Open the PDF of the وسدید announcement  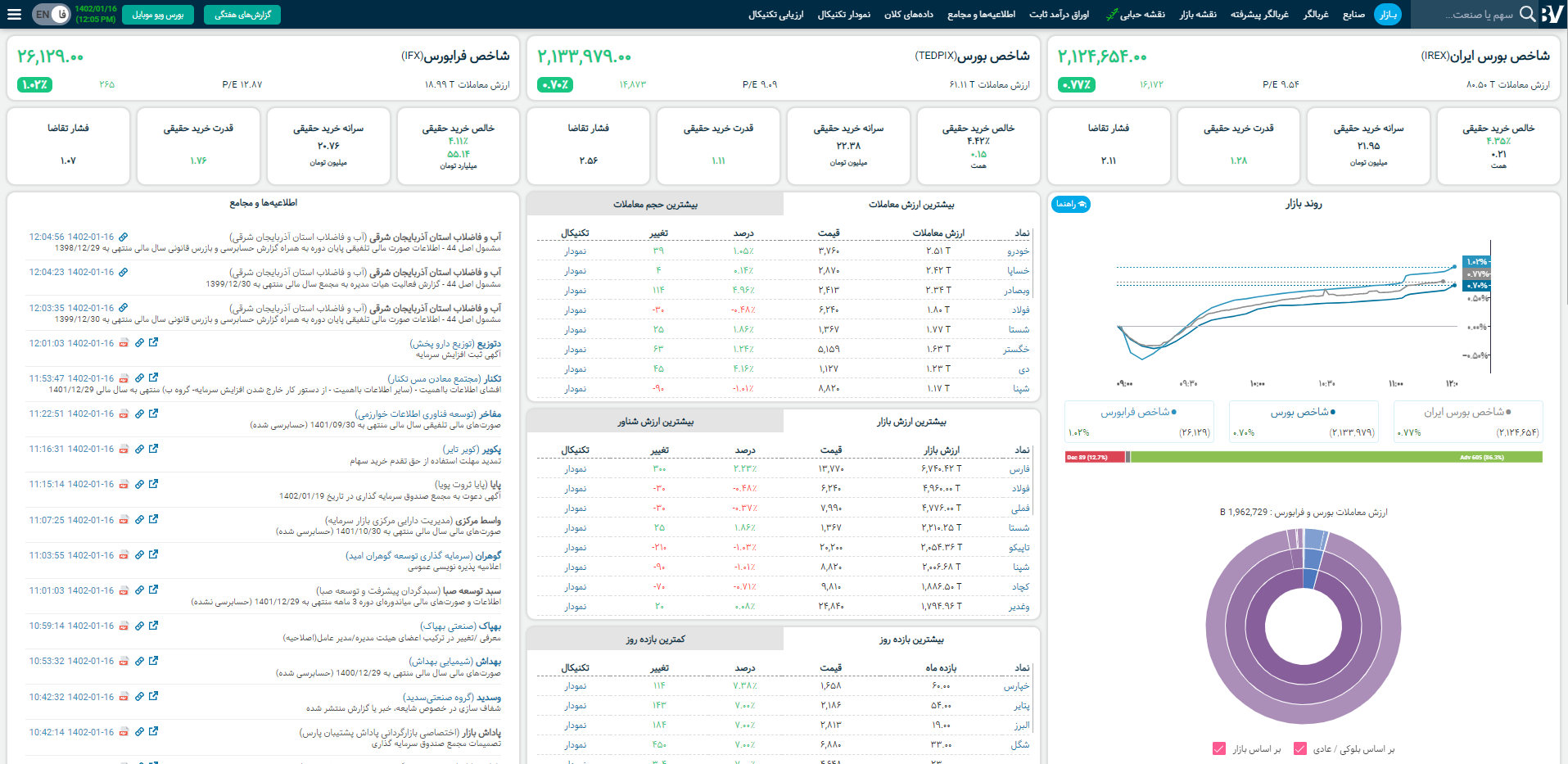tap(124, 697)
